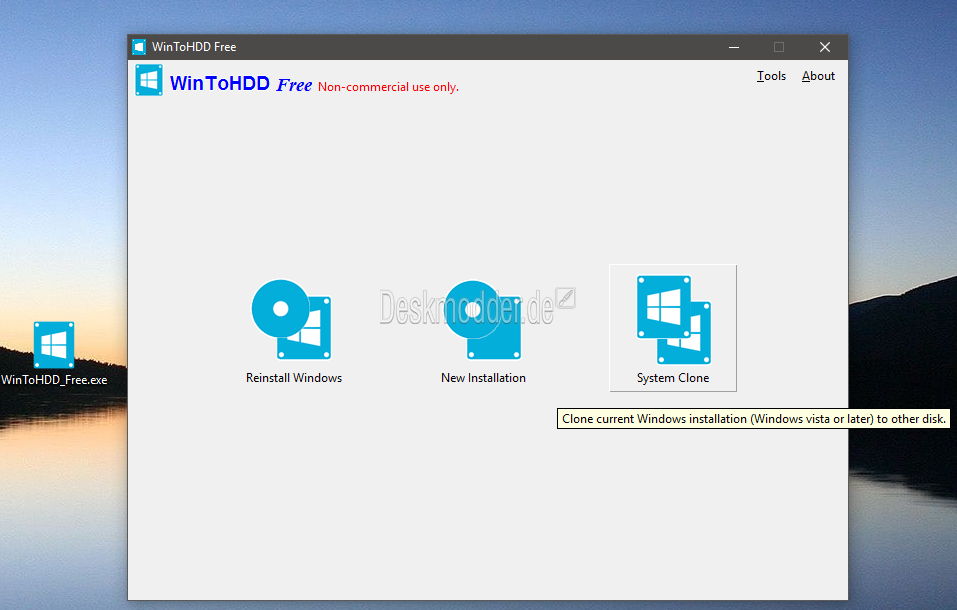Open the Tools menu
The width and height of the screenshot is (957, 610).
coord(771,76)
